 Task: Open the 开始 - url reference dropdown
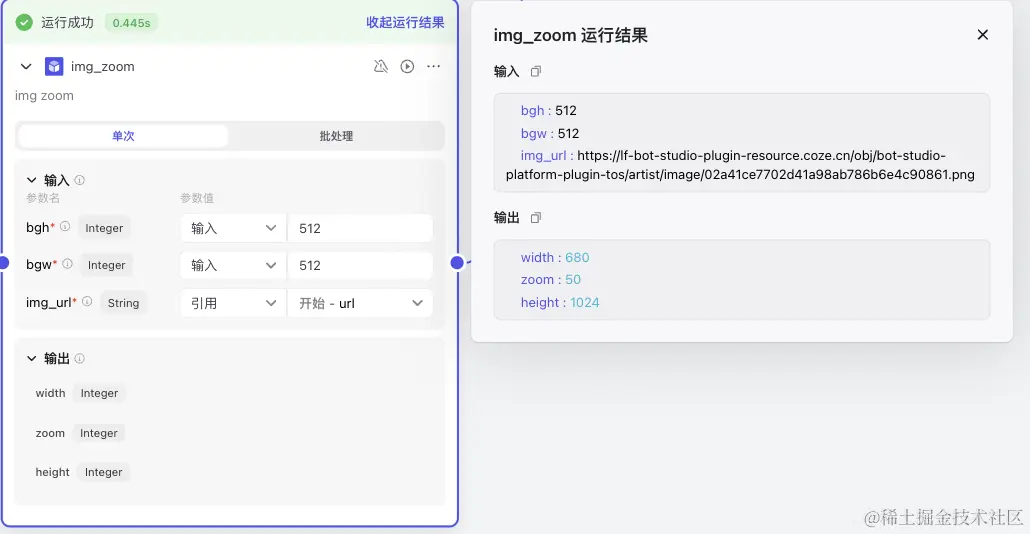(360, 303)
